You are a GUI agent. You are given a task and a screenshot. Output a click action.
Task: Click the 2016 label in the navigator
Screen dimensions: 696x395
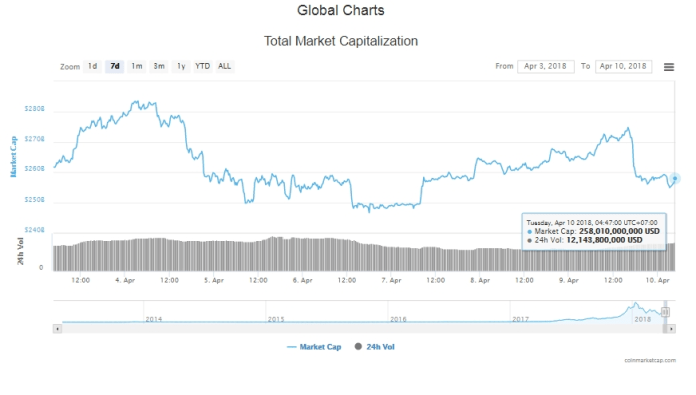(x=398, y=319)
